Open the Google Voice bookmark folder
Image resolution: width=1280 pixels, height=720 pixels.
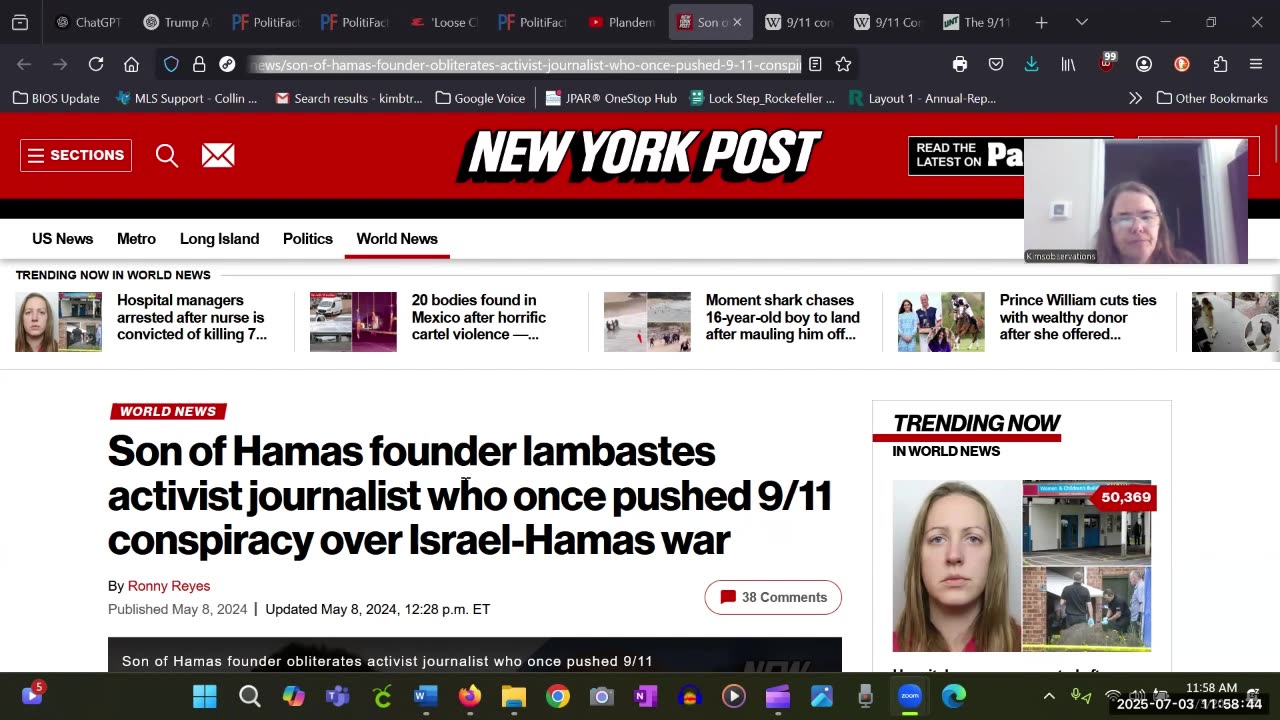(480, 98)
